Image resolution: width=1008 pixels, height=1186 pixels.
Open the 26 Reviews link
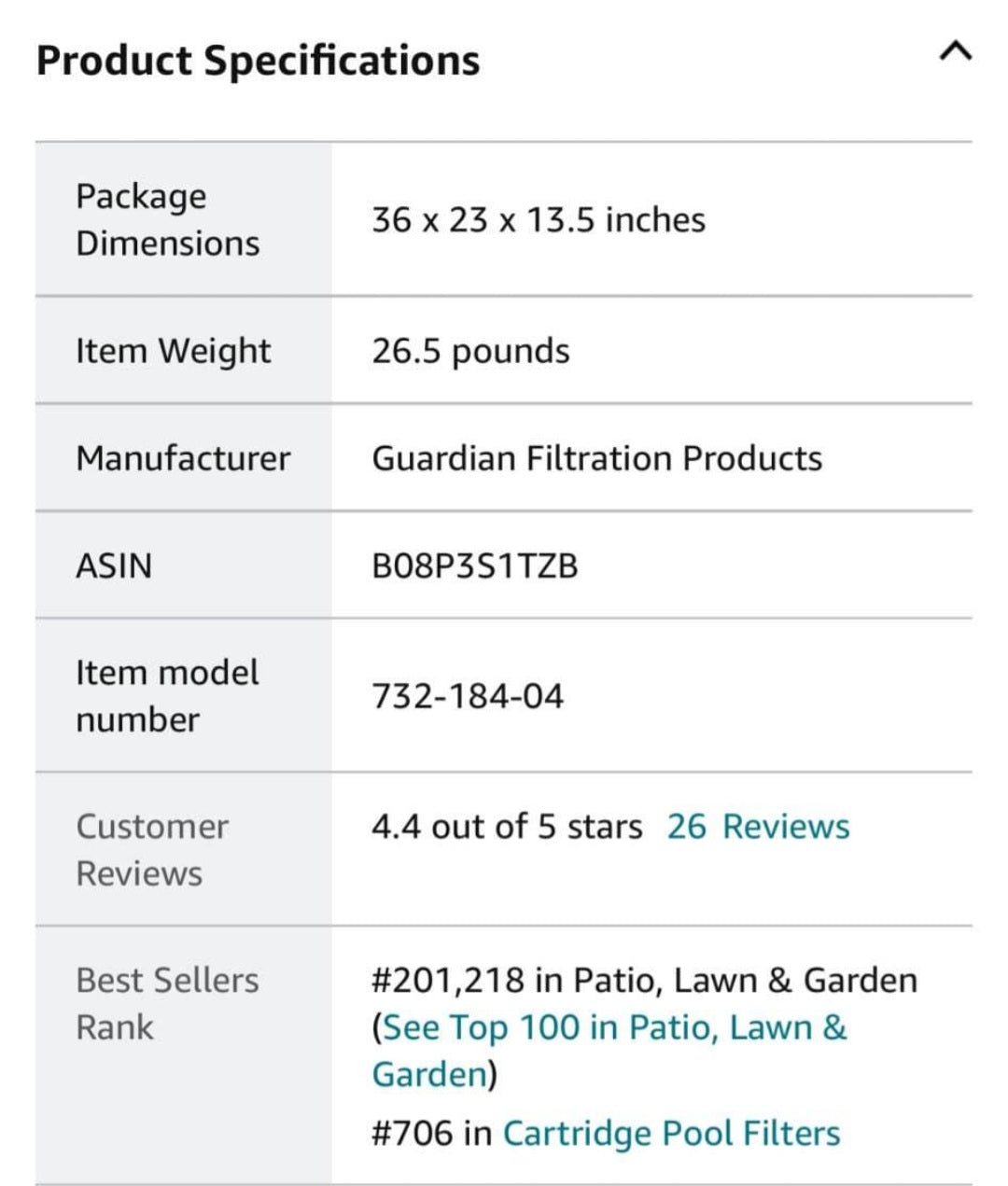(757, 827)
